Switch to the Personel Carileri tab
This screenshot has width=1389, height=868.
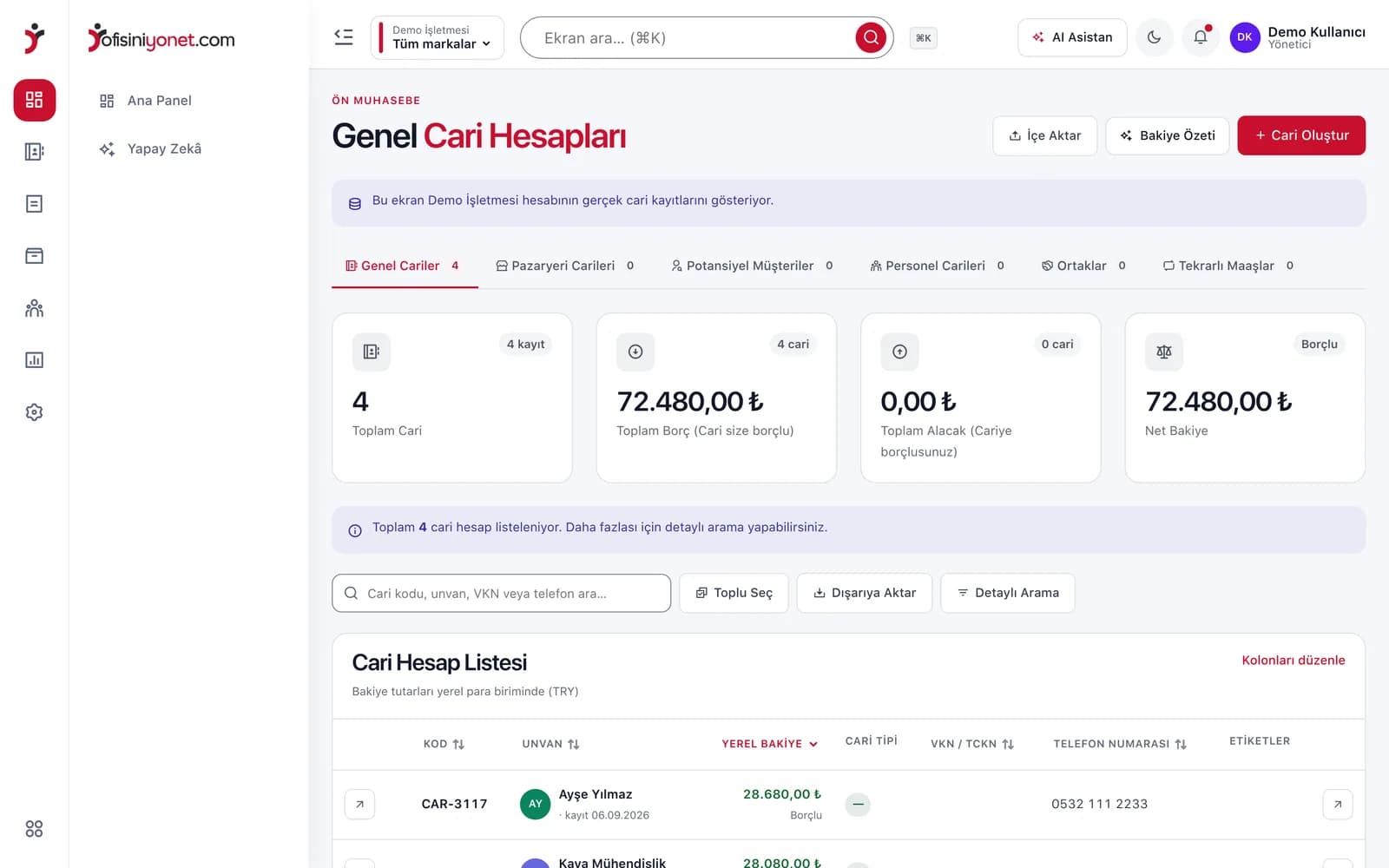point(938,266)
